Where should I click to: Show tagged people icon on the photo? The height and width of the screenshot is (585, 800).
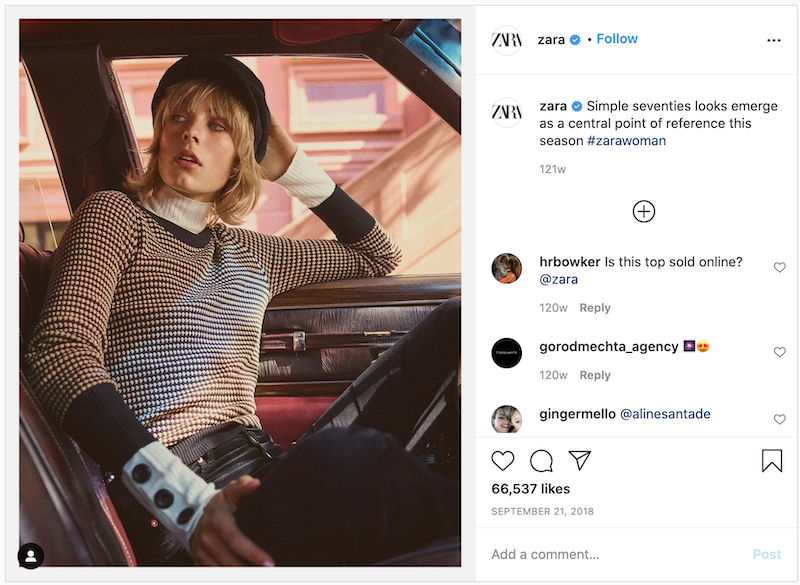point(31,556)
